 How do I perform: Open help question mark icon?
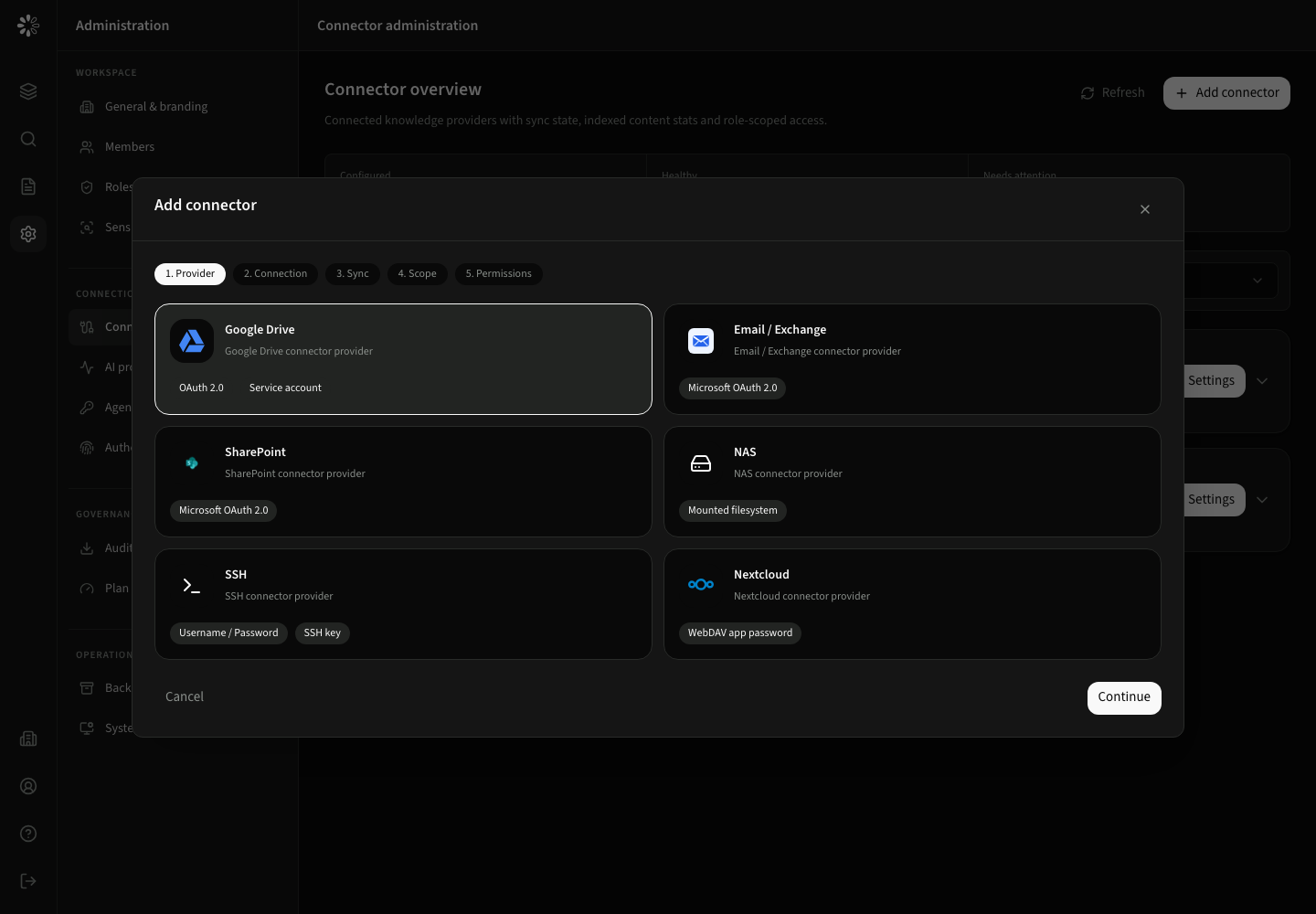point(28,834)
